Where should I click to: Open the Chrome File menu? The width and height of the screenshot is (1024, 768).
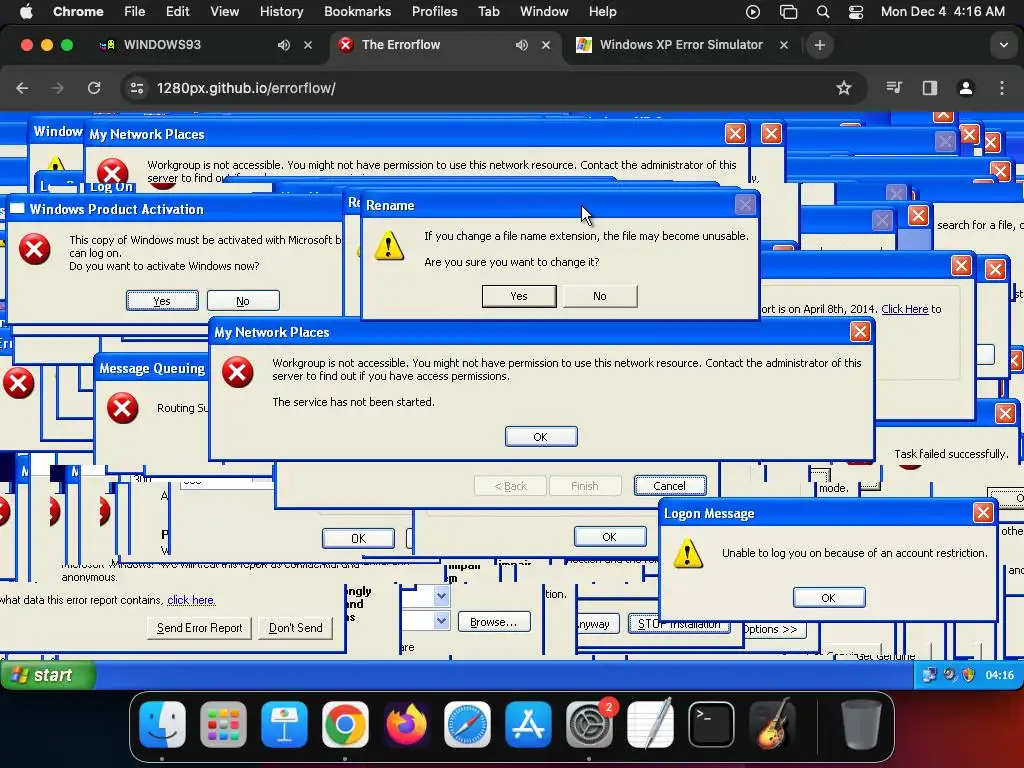click(x=135, y=12)
